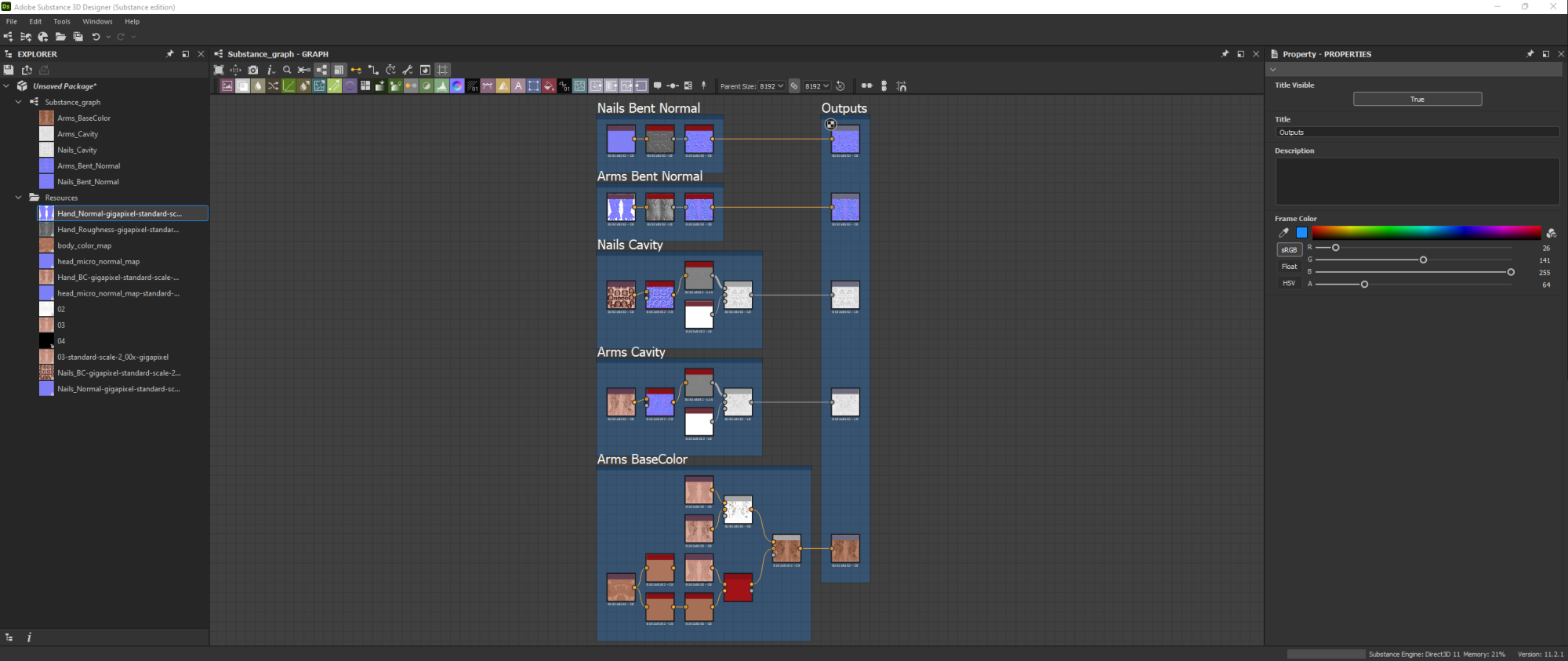Screen dimensions: 1568x661
Task: Select the Nails_Cavity output in Explorer
Action: pyautogui.click(x=77, y=150)
